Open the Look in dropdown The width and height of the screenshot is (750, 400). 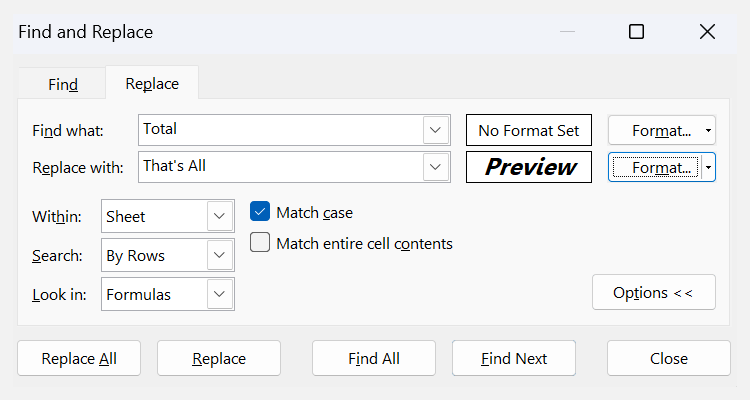220,294
